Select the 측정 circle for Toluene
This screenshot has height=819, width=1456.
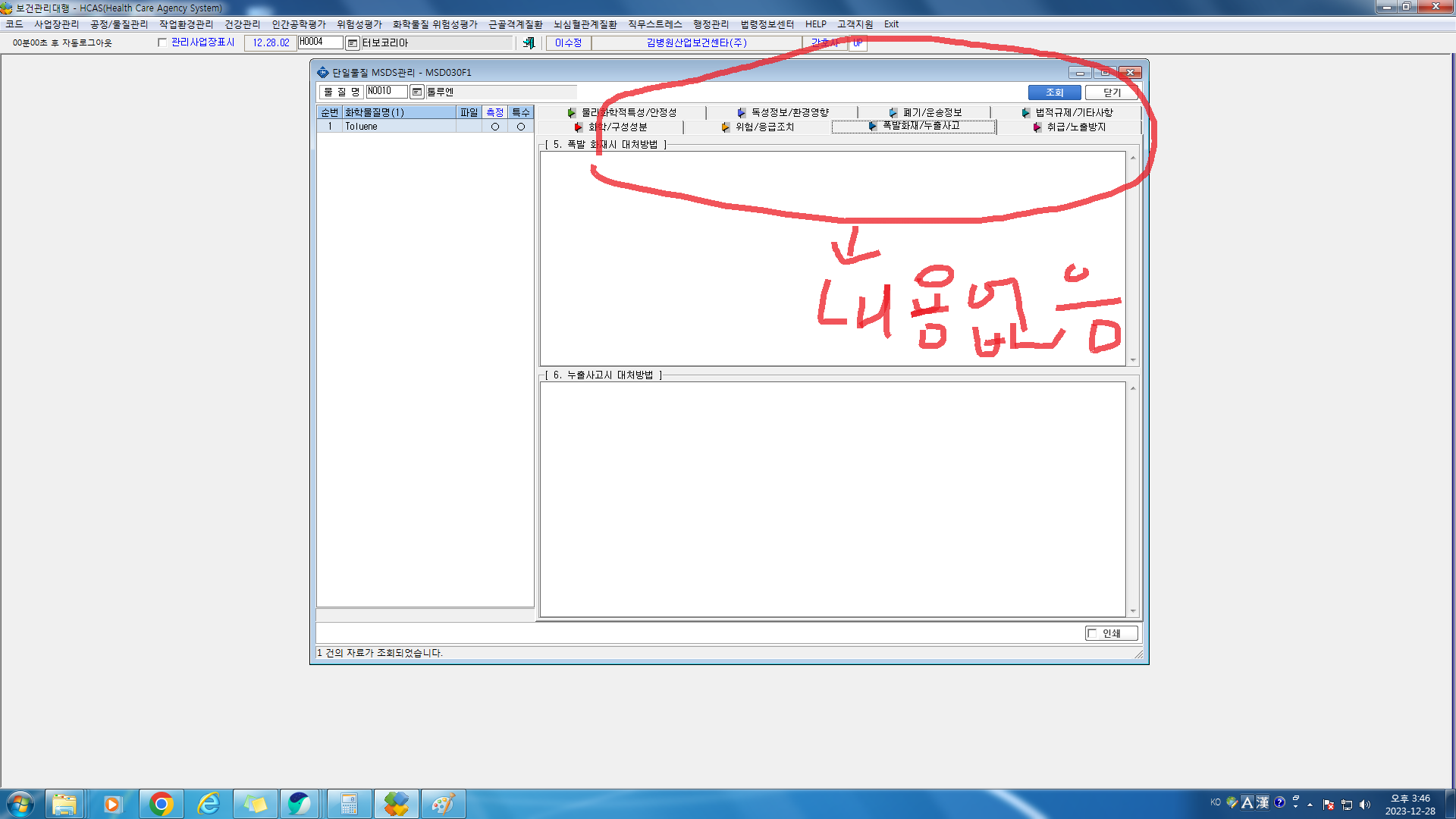coord(495,127)
